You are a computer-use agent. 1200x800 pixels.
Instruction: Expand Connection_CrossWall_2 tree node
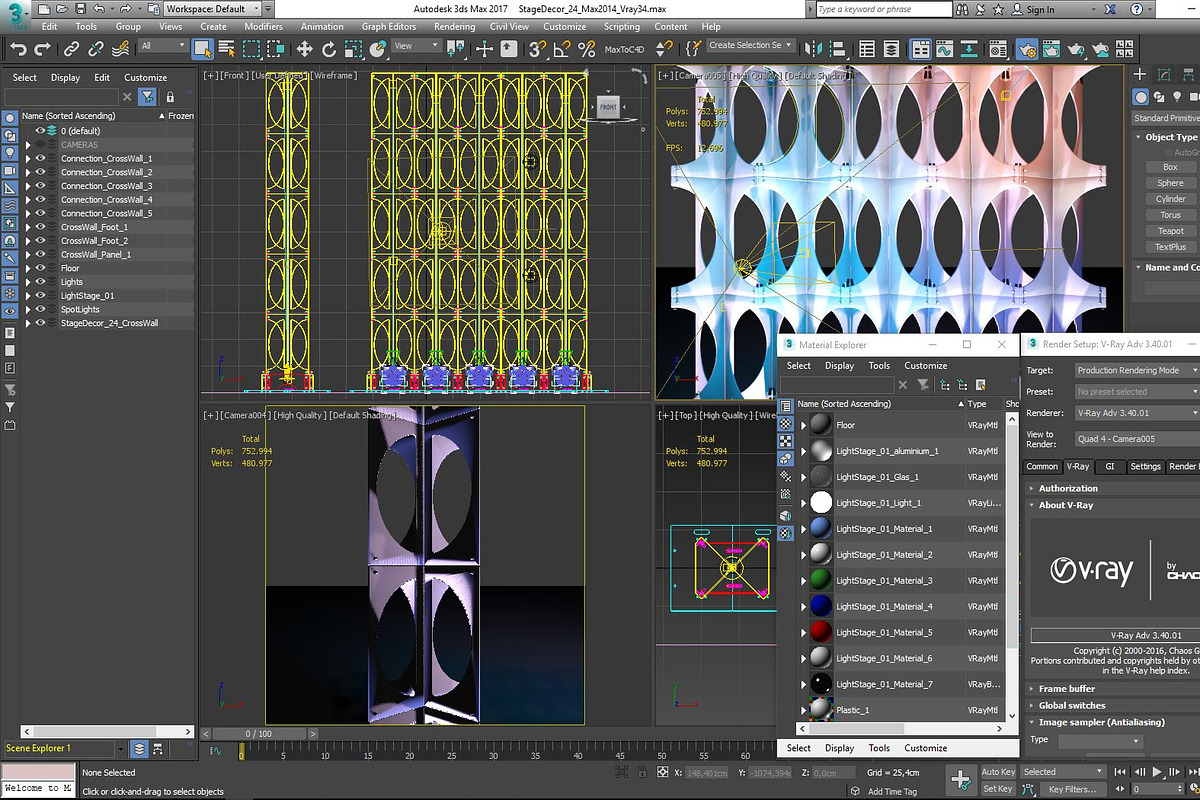click(x=28, y=172)
